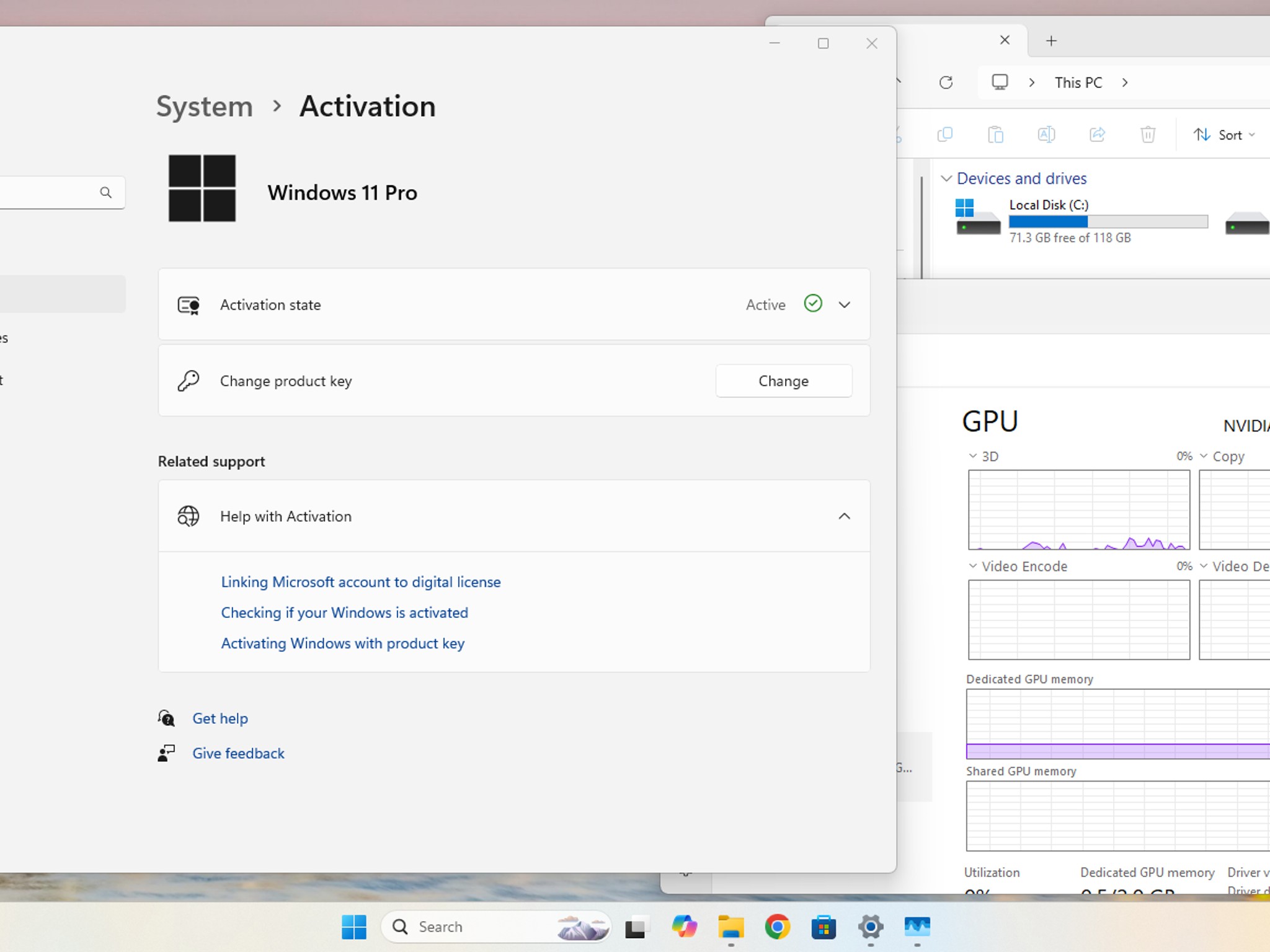
Task: Collapse the Help with Activation section
Action: 844,516
